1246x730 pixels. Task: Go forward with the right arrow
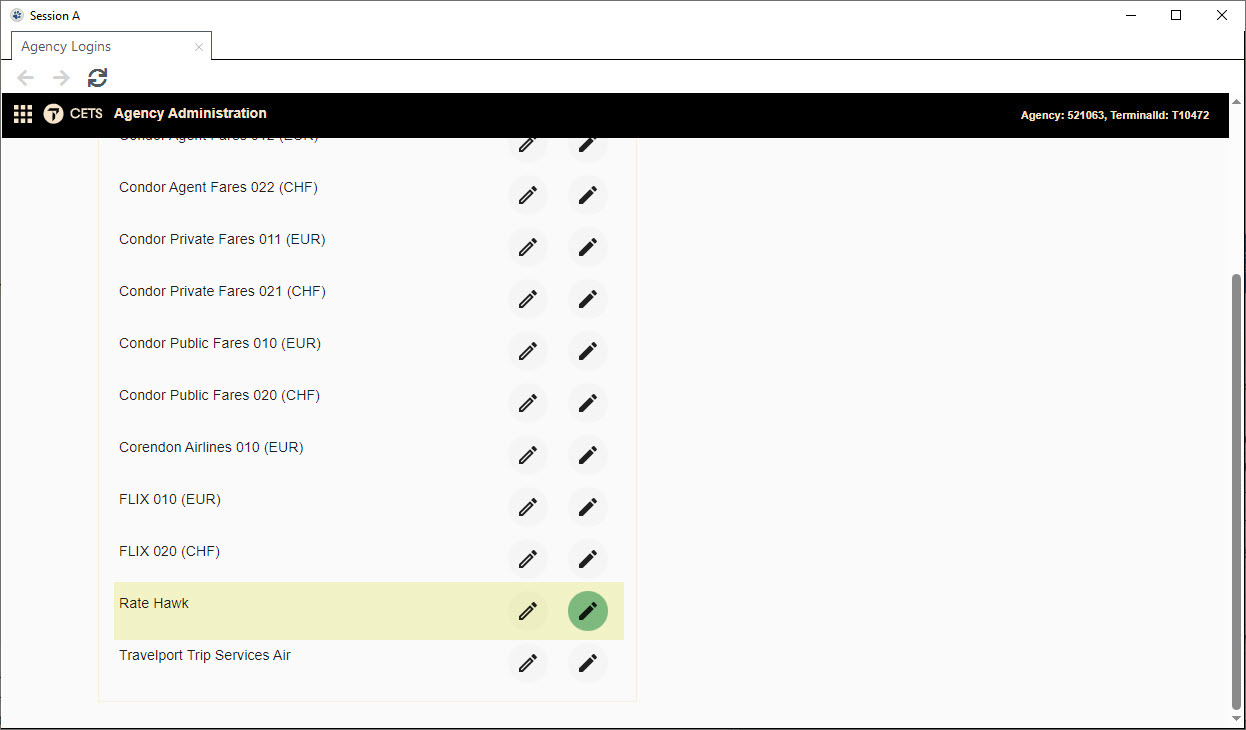tap(61, 78)
